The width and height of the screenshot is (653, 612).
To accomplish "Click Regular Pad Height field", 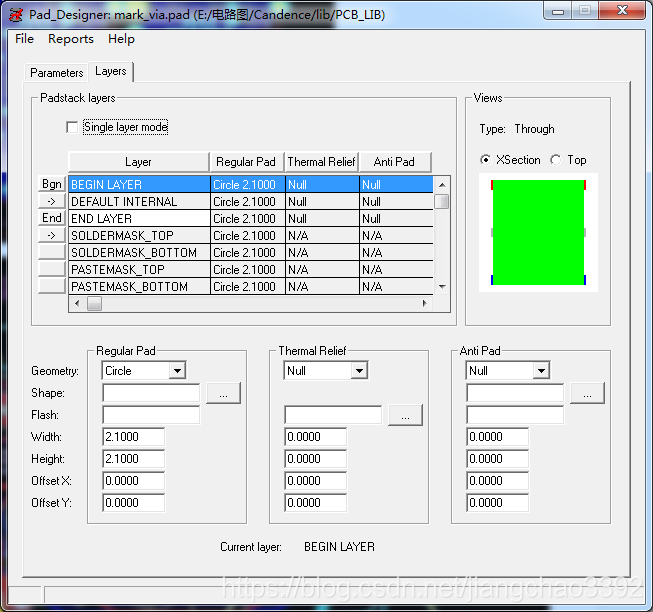I will (133, 459).
